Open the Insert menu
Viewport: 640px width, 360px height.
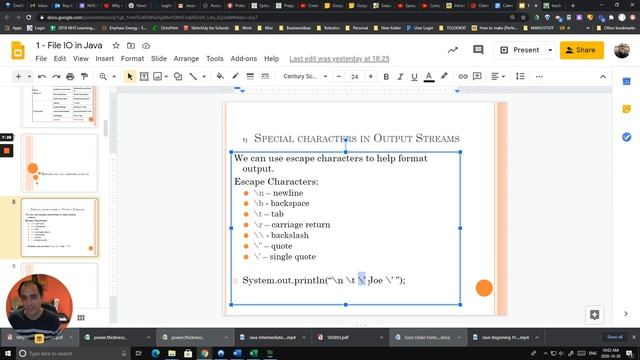105,59
